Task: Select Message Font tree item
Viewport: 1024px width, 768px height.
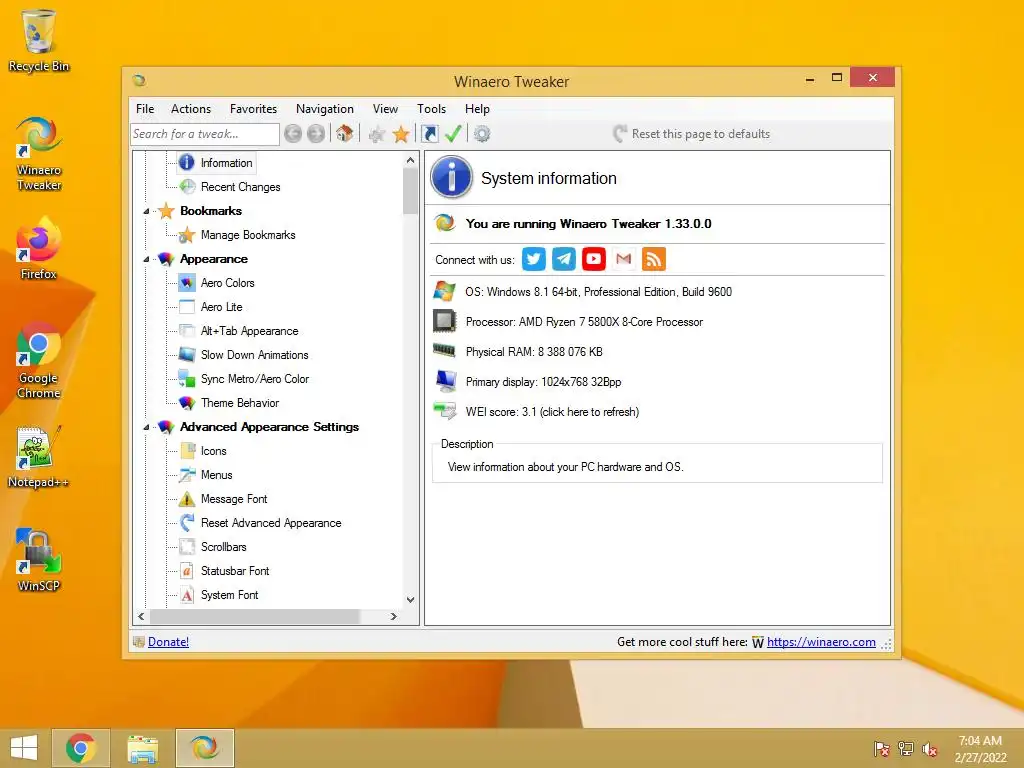Action: pyautogui.click(x=234, y=499)
